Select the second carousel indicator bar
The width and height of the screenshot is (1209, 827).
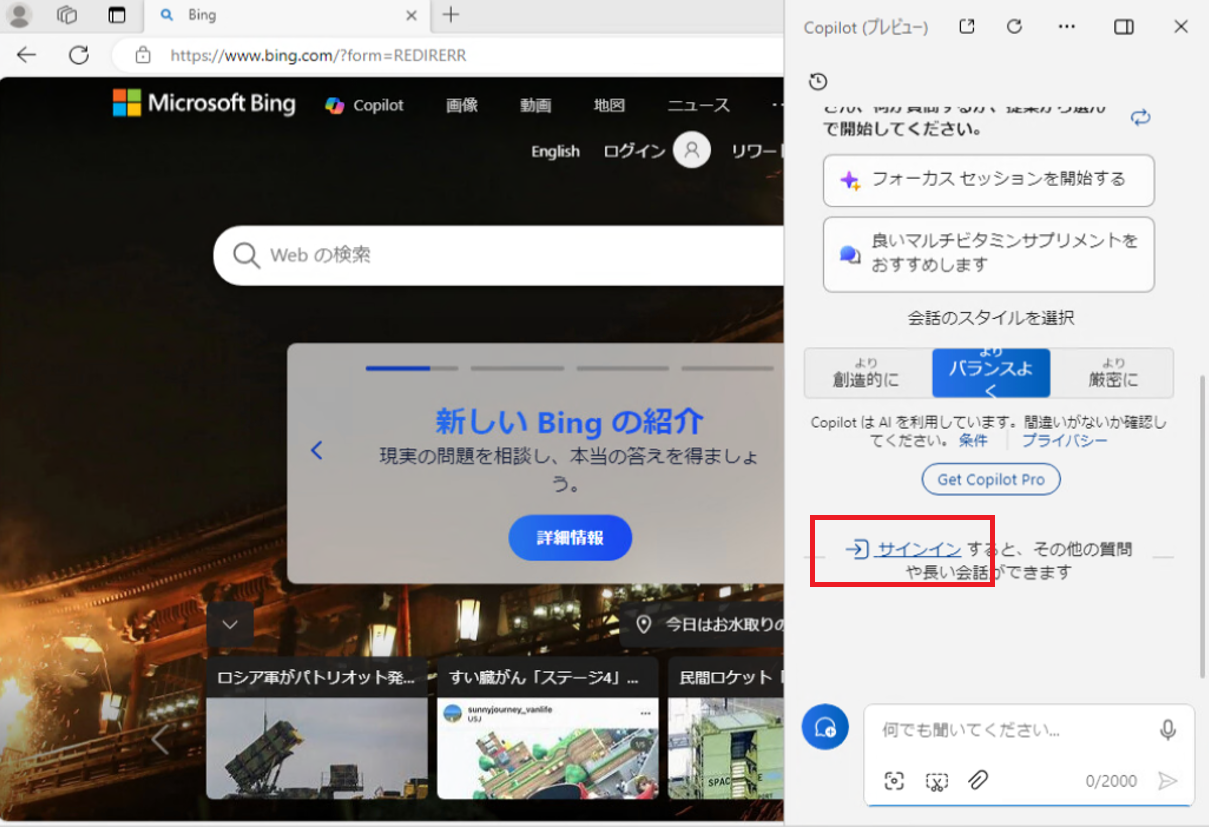click(517, 368)
